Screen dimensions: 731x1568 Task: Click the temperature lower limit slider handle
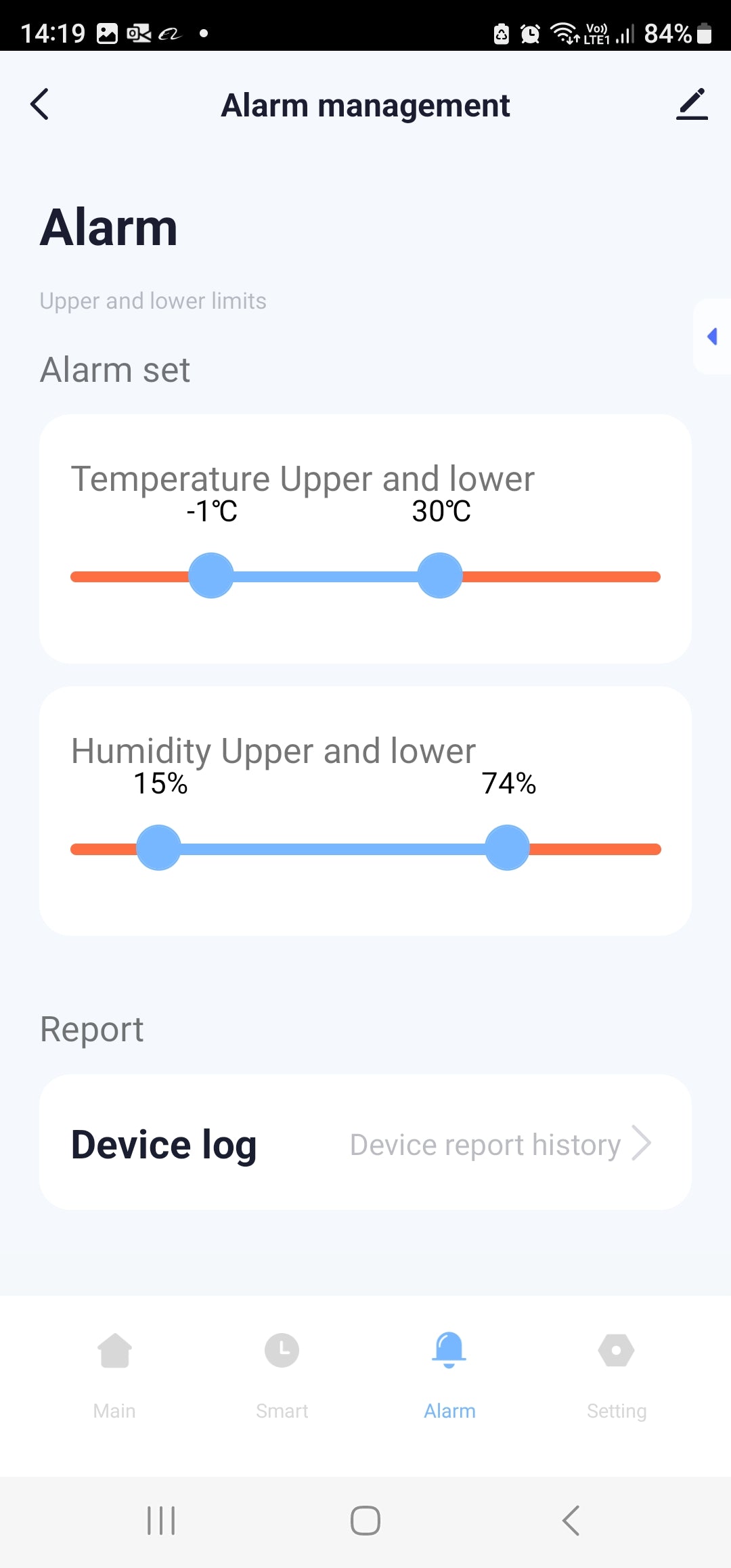[x=211, y=575]
